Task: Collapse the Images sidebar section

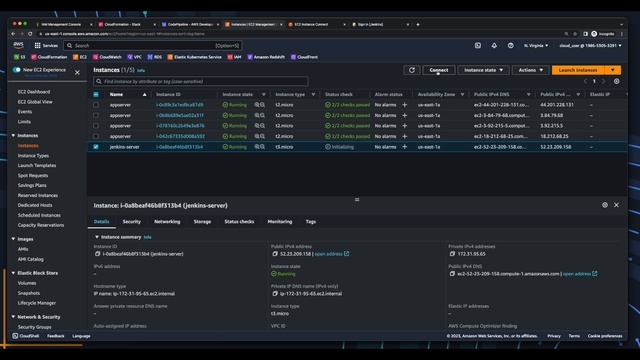Action: [x=13, y=239]
